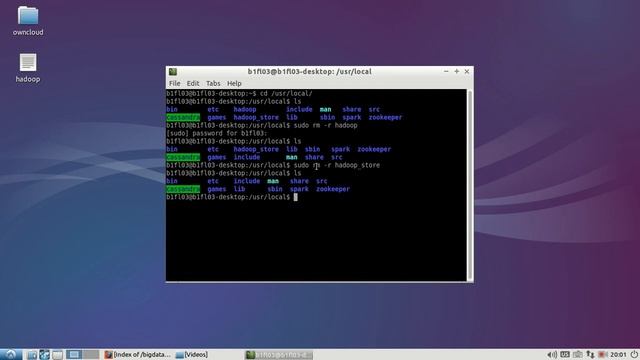Click the terminal title bar text
This screenshot has width=640, height=360.
tap(309, 71)
